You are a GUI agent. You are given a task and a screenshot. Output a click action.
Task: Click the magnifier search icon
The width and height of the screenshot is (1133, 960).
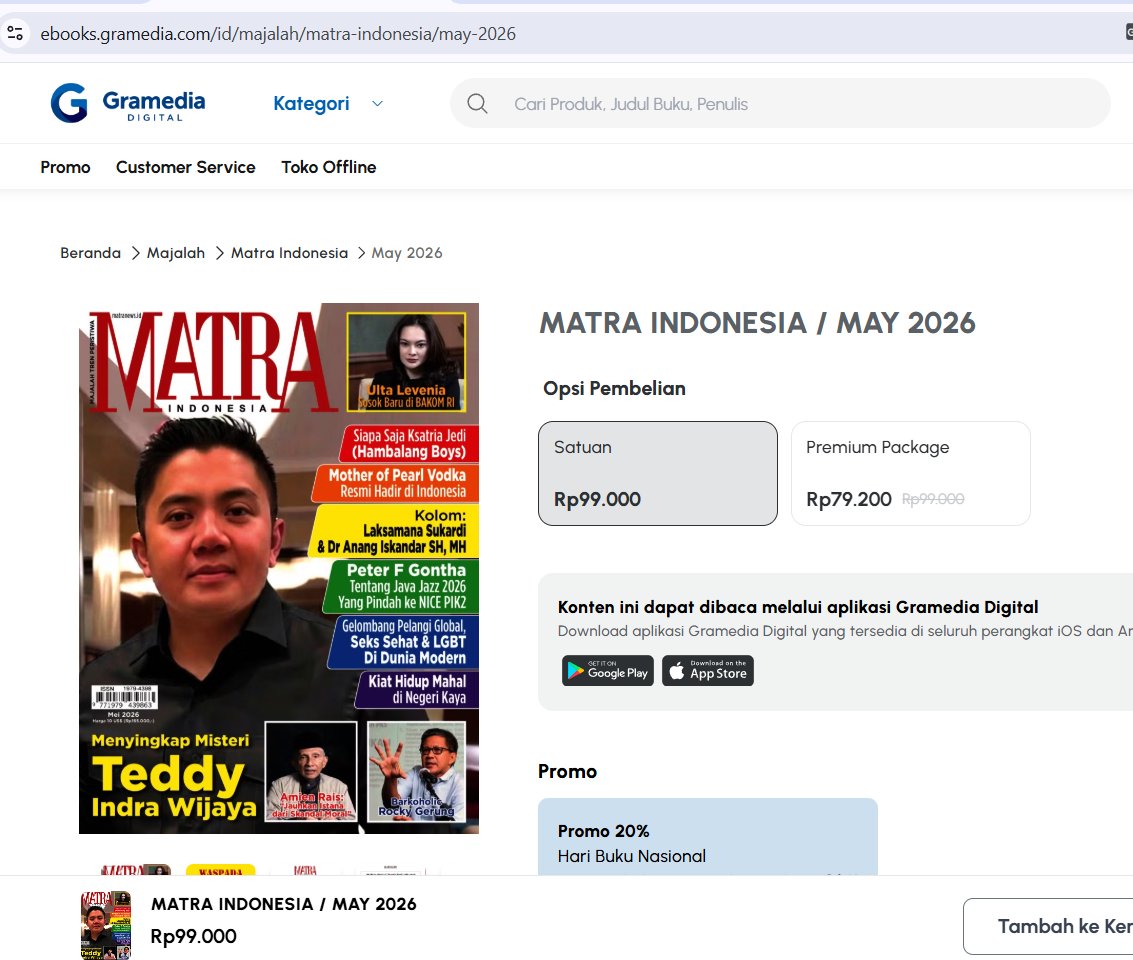(478, 103)
